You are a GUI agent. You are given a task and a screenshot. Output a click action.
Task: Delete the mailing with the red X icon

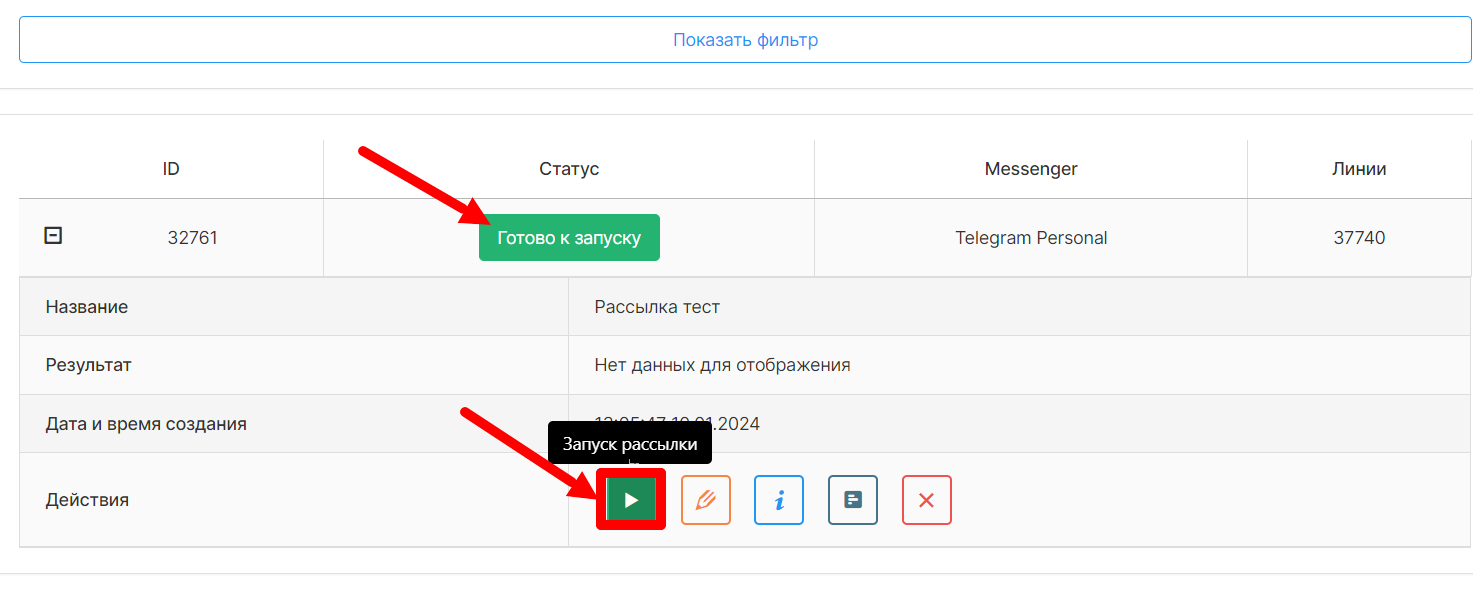[x=927, y=500]
